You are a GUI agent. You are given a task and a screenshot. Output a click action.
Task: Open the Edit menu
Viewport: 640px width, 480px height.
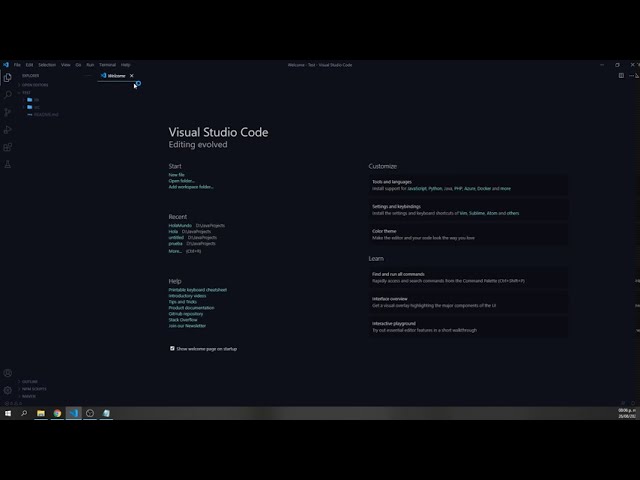29,64
